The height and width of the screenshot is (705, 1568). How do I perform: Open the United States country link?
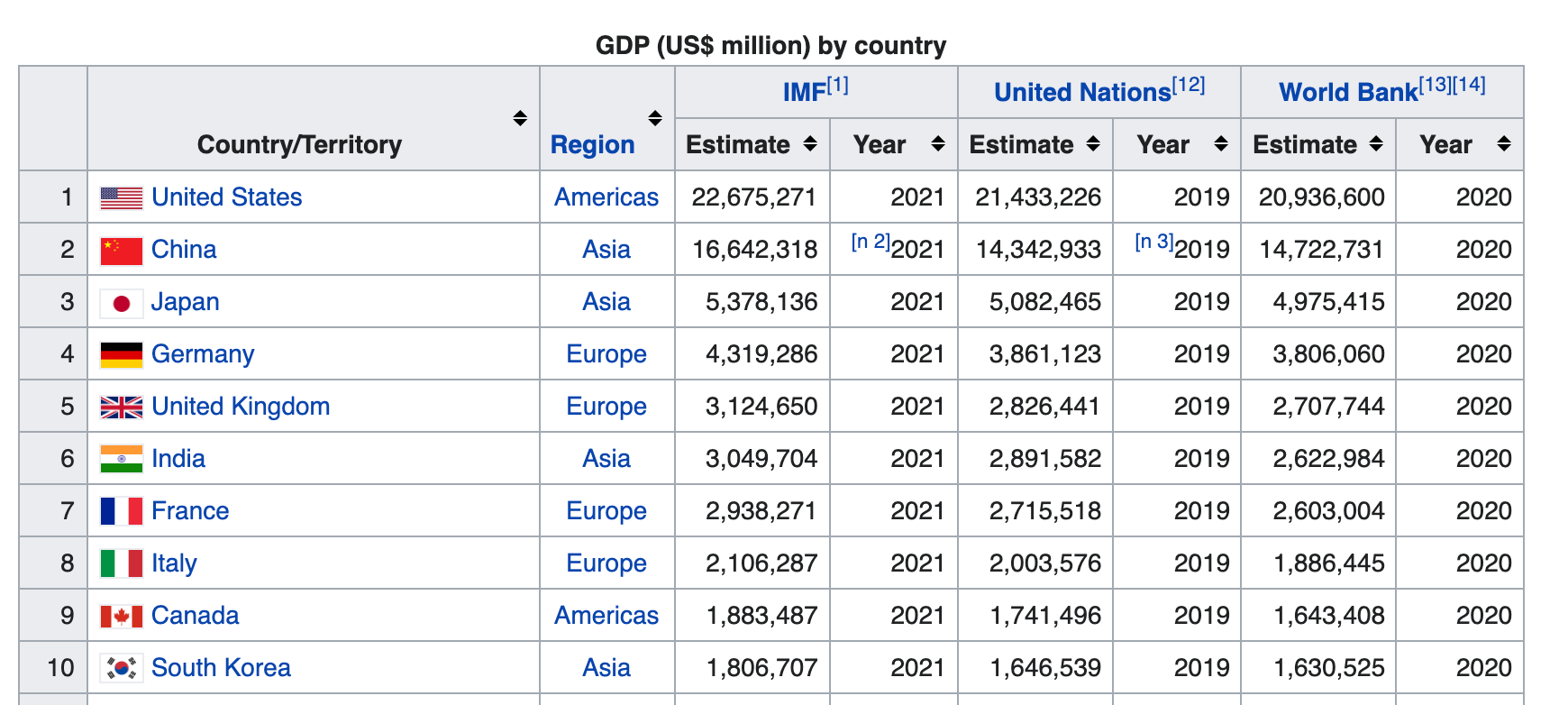pos(226,197)
